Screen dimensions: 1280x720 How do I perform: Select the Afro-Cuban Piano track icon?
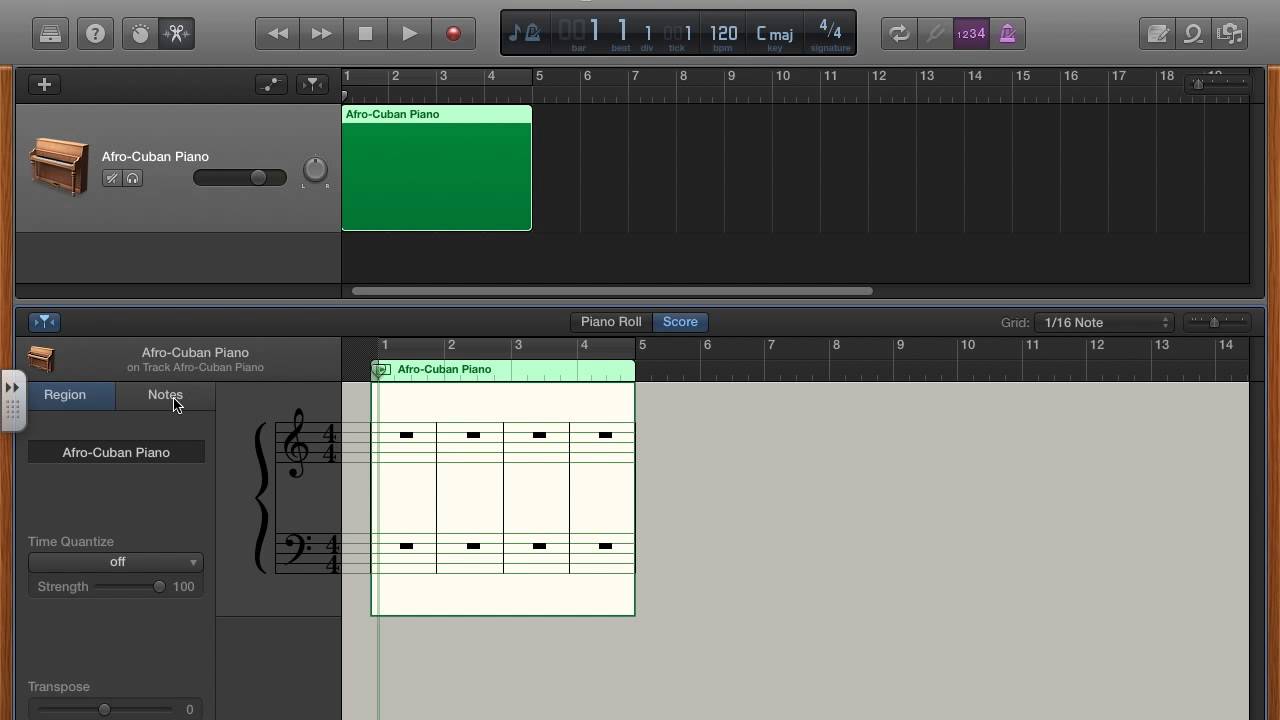coord(59,167)
